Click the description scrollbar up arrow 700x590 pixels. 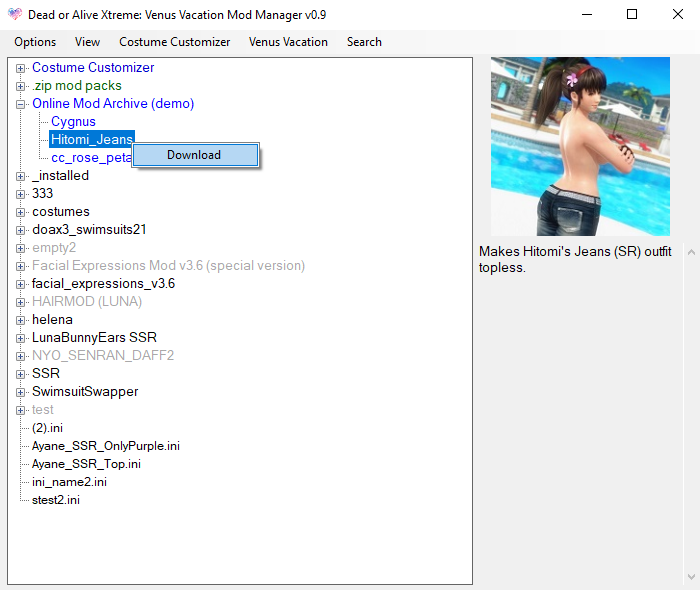691,252
